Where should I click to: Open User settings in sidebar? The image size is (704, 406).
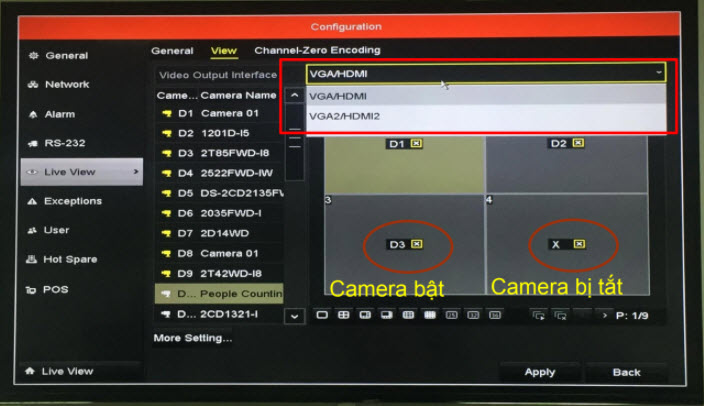(34, 230)
